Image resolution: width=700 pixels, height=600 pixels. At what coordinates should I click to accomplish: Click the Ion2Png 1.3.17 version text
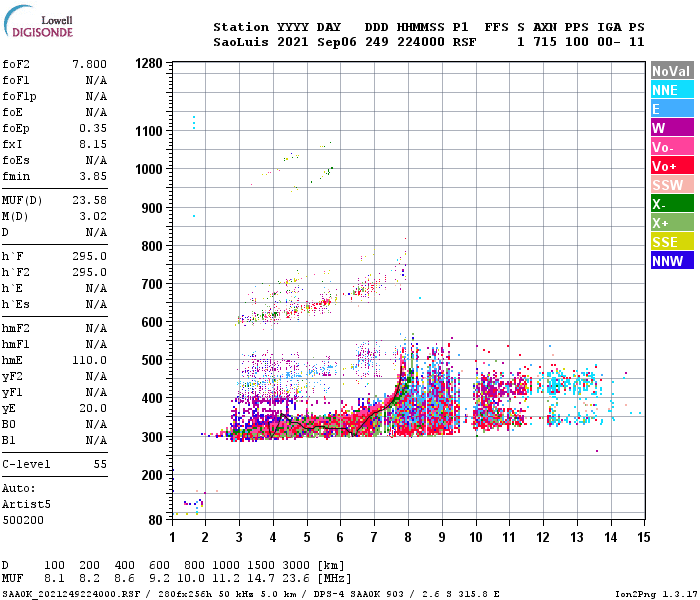656,594
